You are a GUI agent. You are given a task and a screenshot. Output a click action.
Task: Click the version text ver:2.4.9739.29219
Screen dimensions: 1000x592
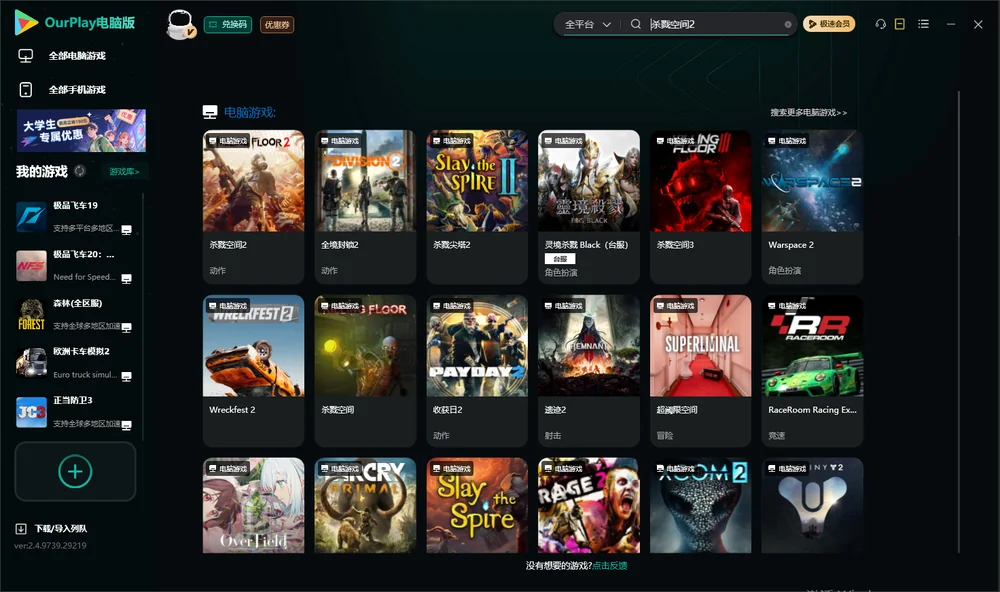pos(50,545)
